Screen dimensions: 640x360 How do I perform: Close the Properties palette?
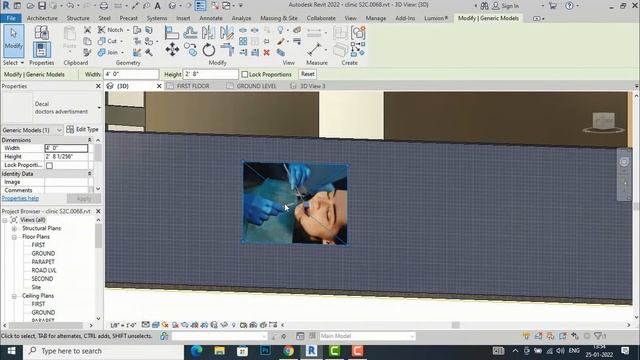98,86
